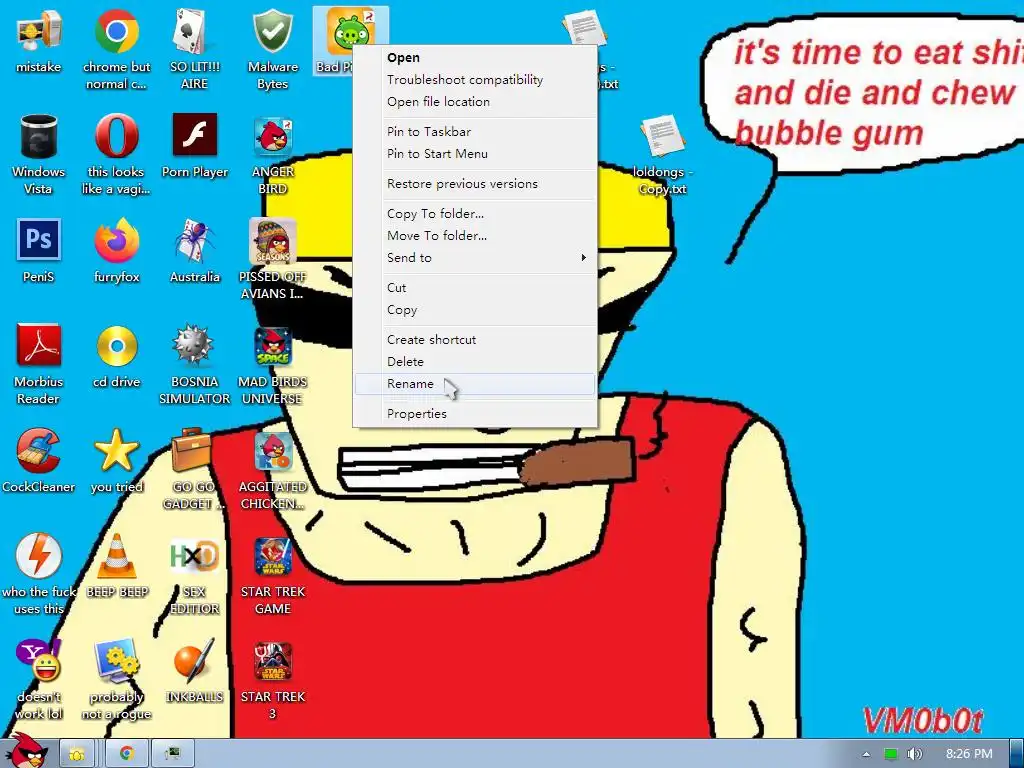Image resolution: width=1024 pixels, height=768 pixels.
Task: Select the MAD BIRDS UNIVERSE icon
Action: (x=273, y=364)
